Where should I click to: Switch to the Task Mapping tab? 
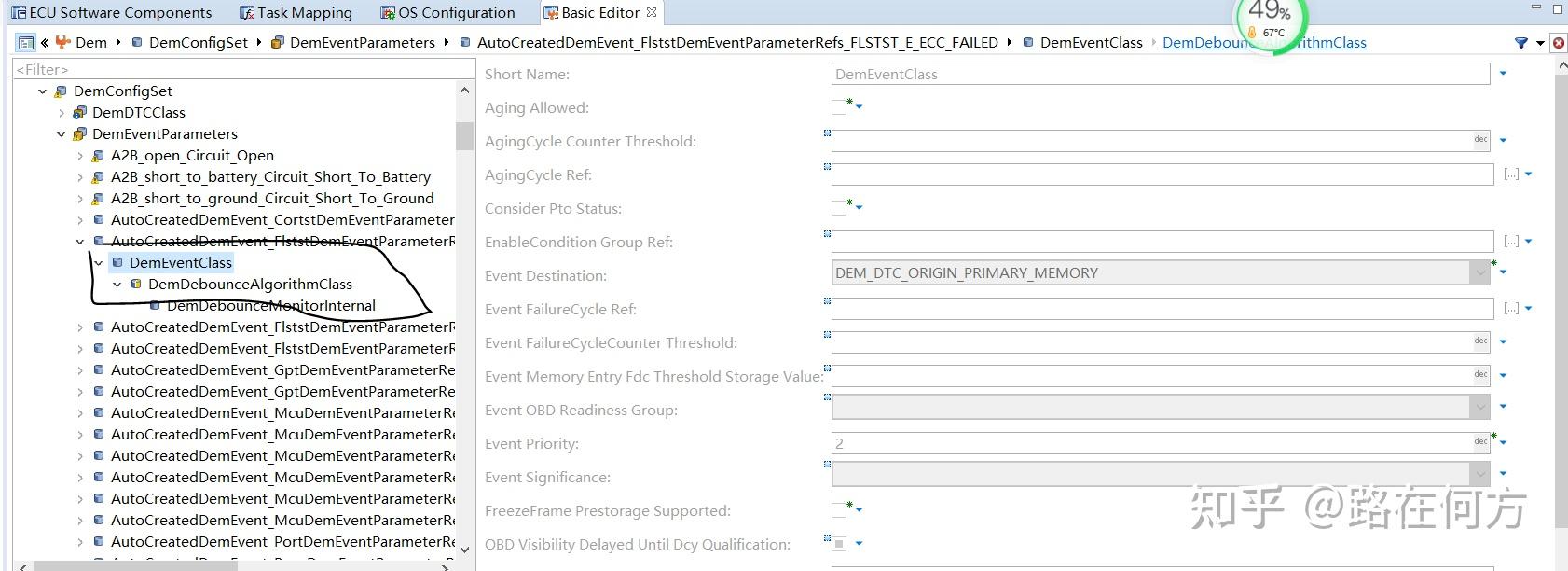pos(296,12)
